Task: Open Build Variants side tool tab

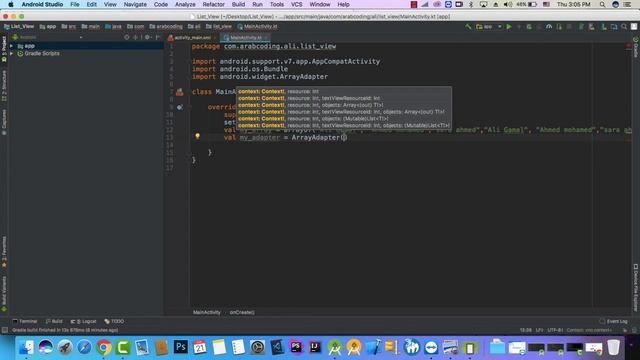Action: pos(4,294)
